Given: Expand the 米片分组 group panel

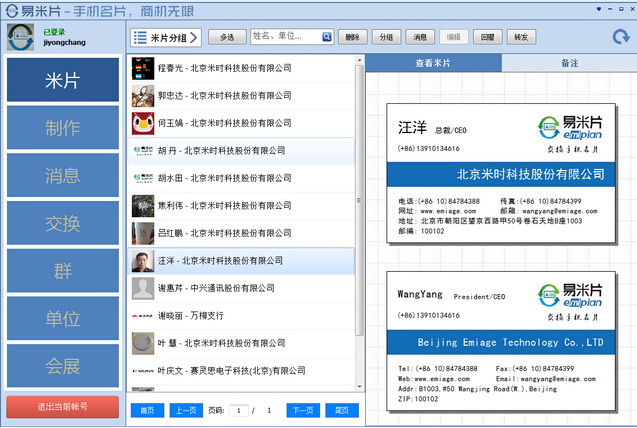Looking at the screenshot, I should click(166, 37).
